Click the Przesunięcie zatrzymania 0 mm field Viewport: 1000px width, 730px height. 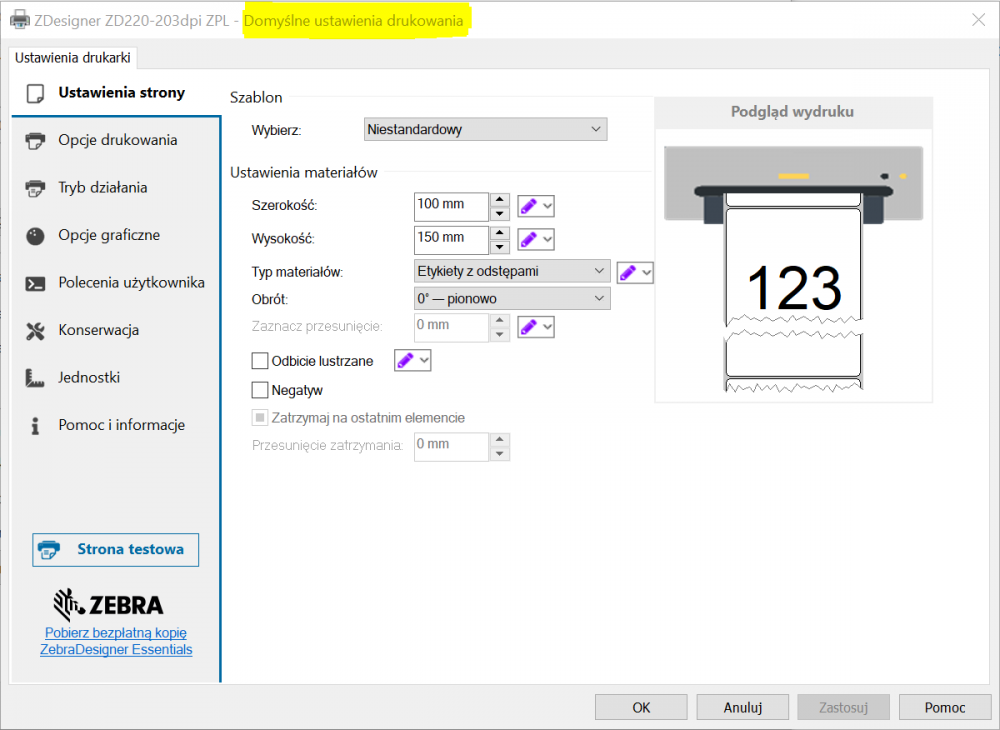451,447
